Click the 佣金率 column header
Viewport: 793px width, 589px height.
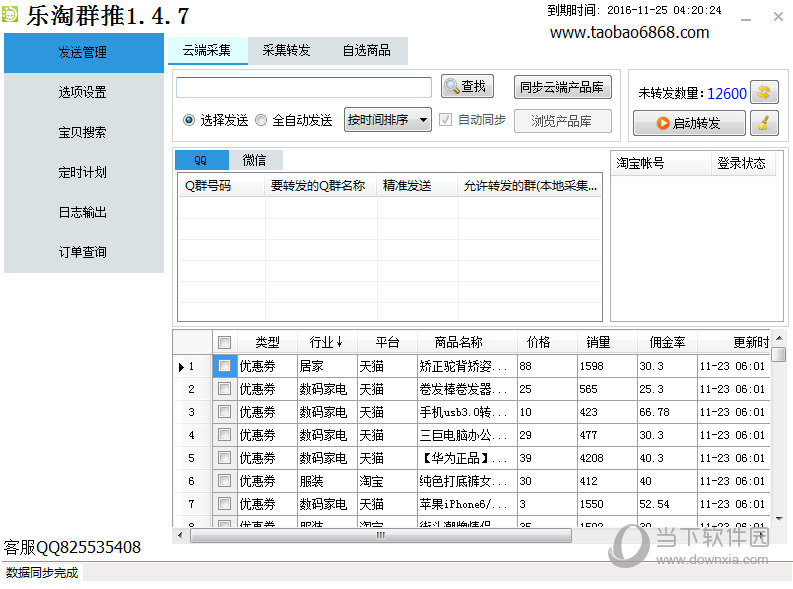click(668, 342)
